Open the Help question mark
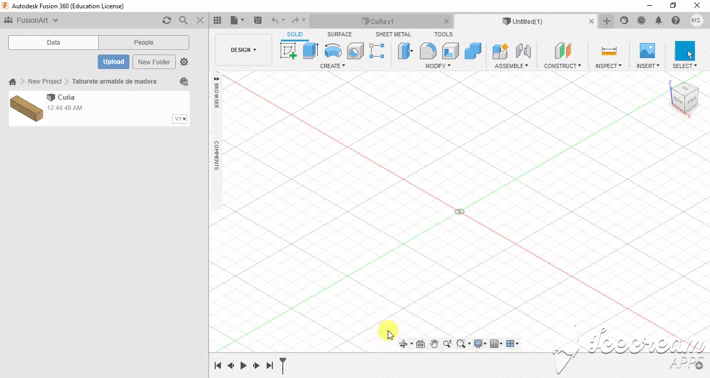 coord(676,20)
